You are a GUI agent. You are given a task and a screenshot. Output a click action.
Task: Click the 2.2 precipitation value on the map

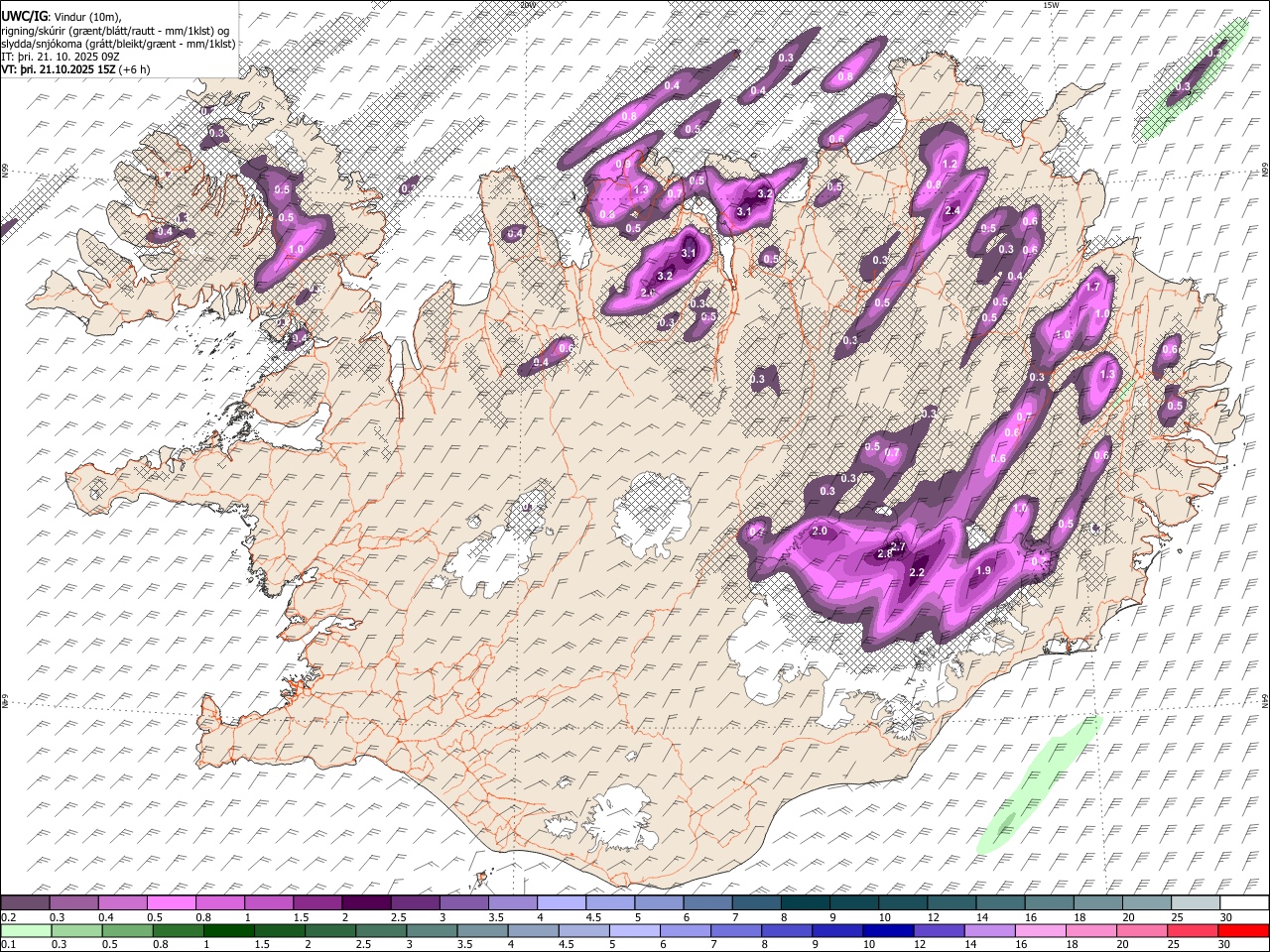point(917,572)
